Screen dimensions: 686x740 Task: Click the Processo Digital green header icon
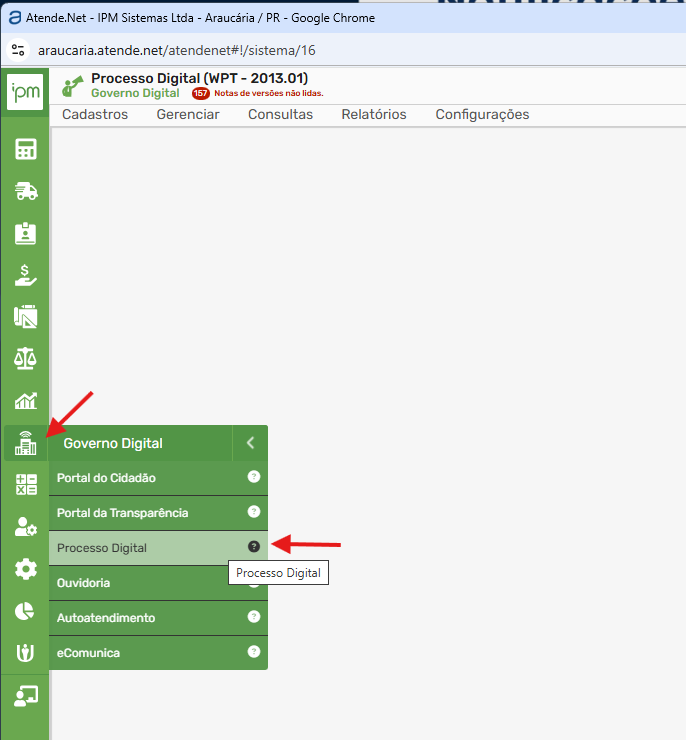(73, 86)
